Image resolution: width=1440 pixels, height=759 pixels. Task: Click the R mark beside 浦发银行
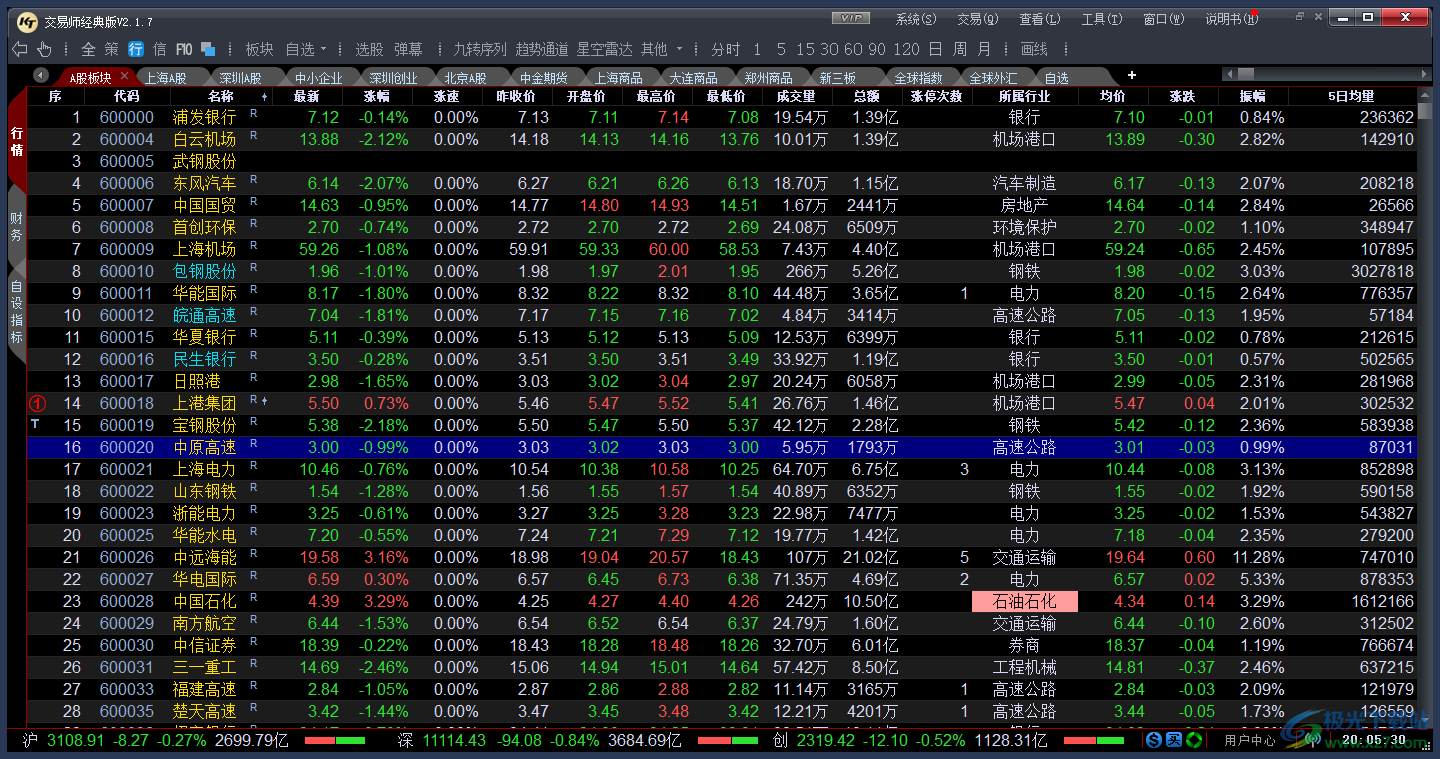click(254, 114)
